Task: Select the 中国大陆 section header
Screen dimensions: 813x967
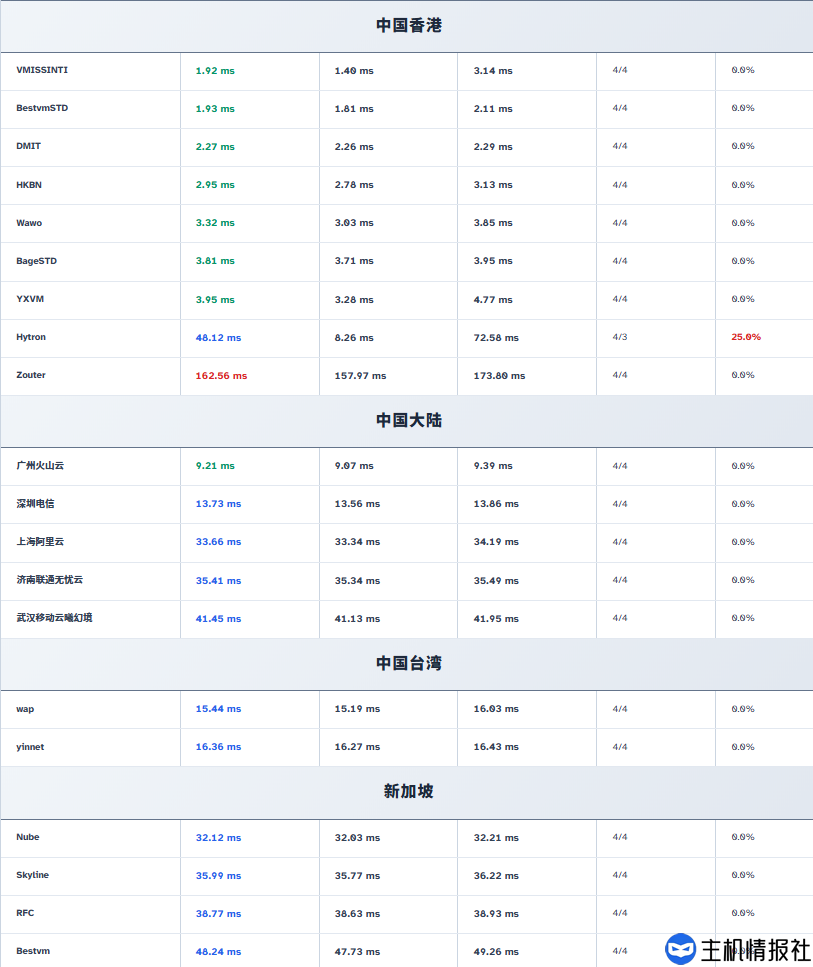Action: (x=408, y=421)
